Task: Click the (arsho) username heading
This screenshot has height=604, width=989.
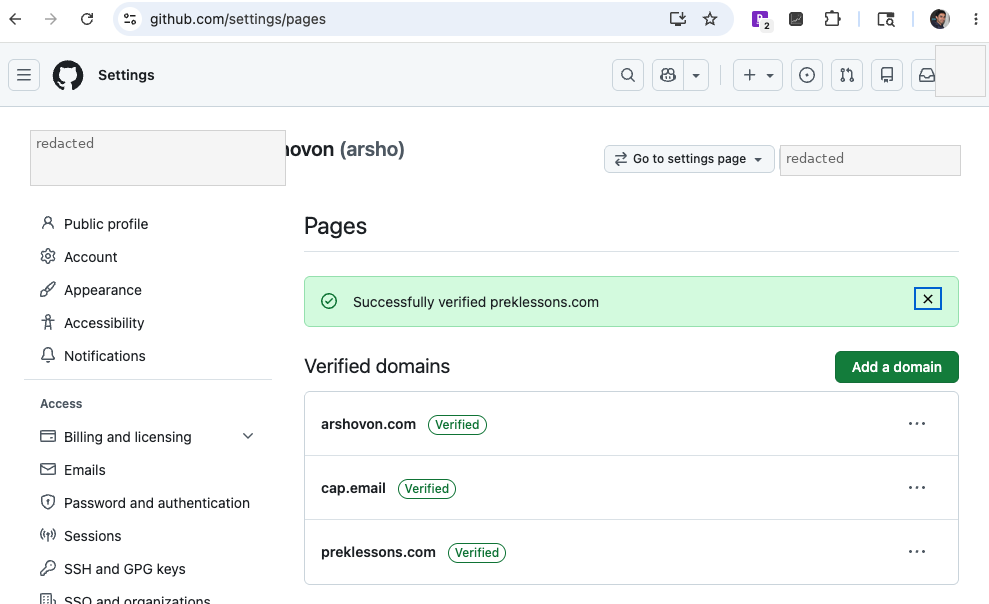Action: click(x=372, y=149)
